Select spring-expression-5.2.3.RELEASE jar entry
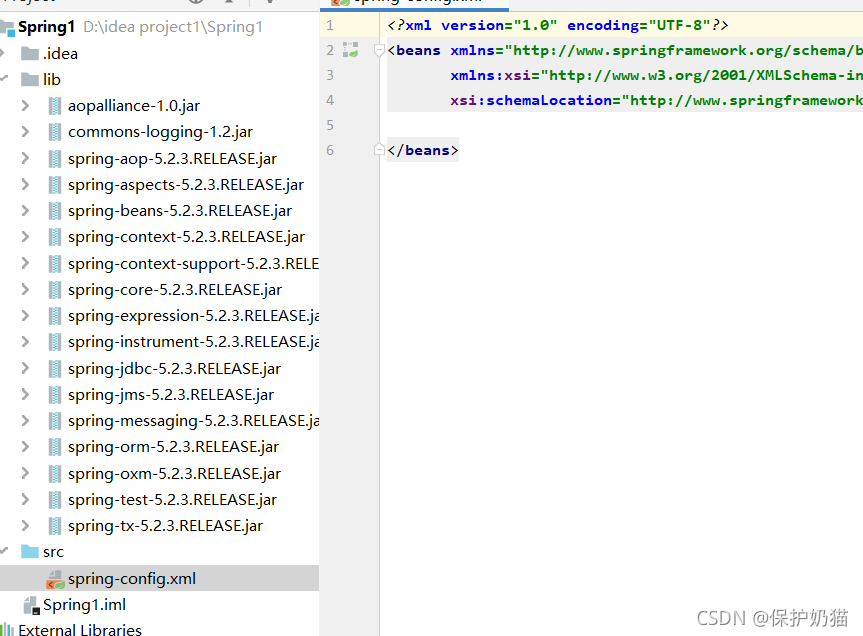The height and width of the screenshot is (636, 863). pyautogui.click(x=193, y=316)
